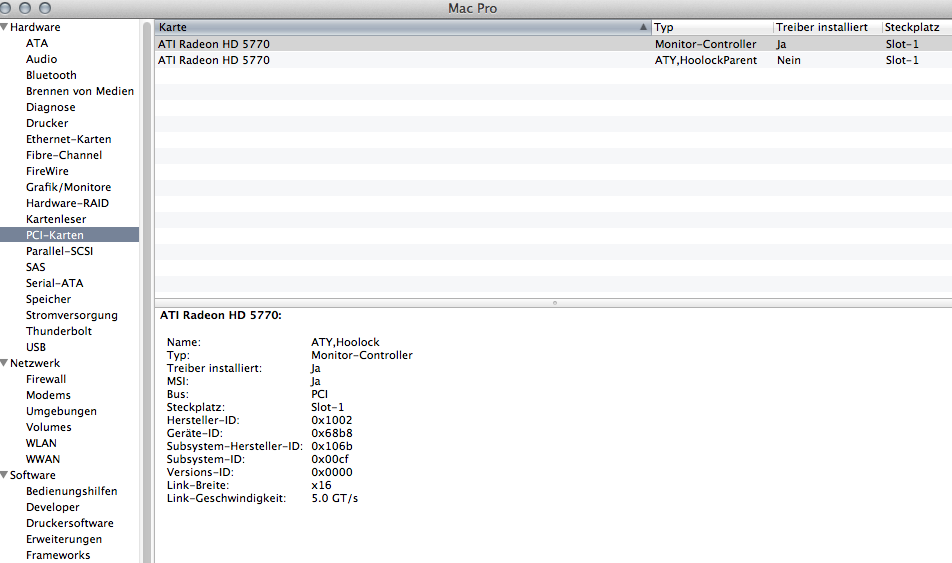The image size is (952, 563).
Task: Open Hardware-RAID entry
Action: (67, 203)
